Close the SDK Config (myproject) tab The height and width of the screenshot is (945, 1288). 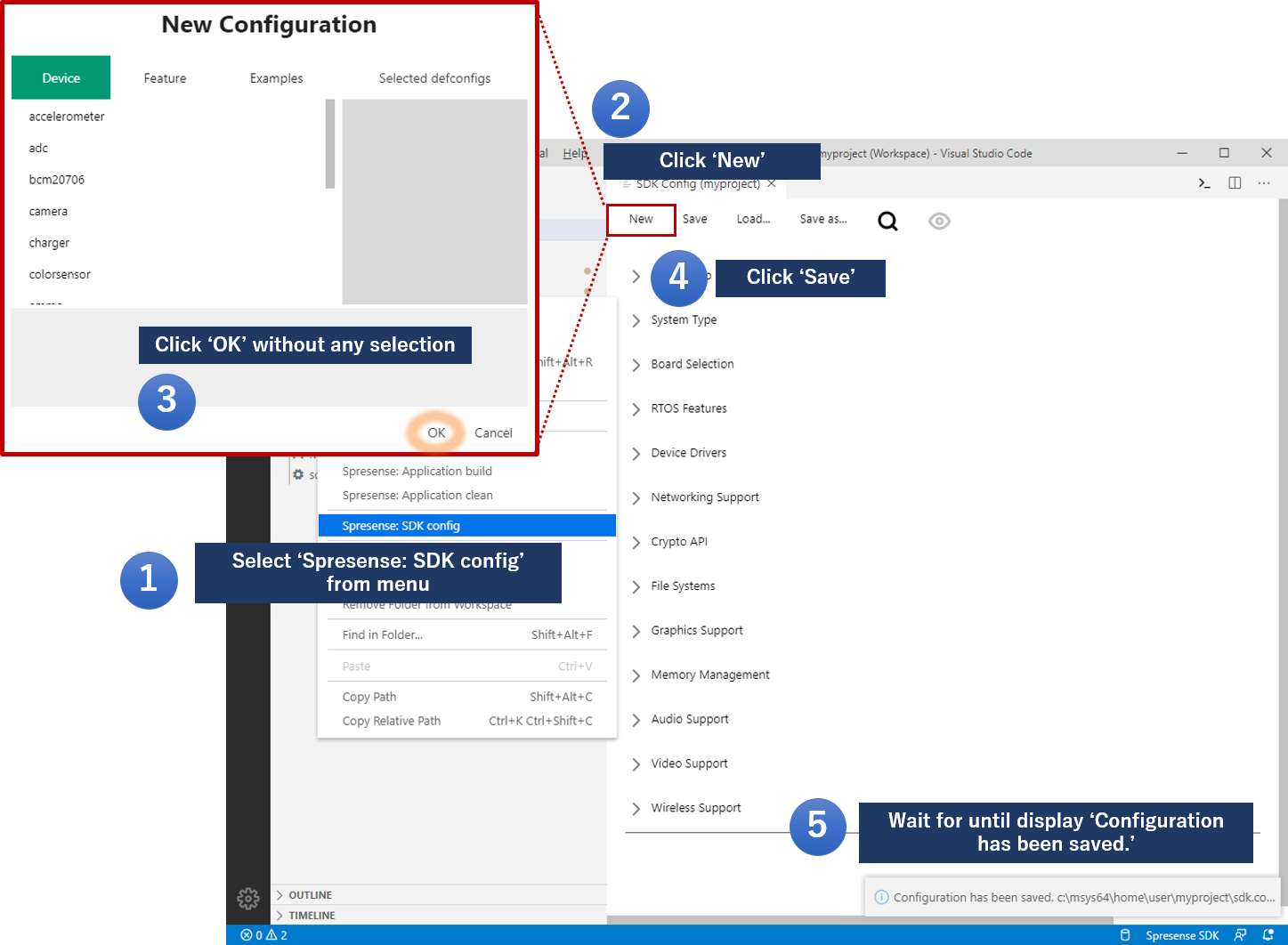772,184
